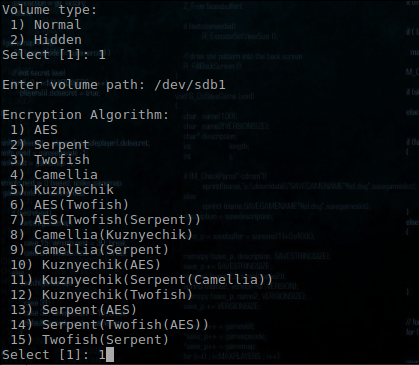Screen dimensions: 419x365
Task: Select AES(Twofish(Serpent)) cascade entry
Action: click(x=105, y=220)
